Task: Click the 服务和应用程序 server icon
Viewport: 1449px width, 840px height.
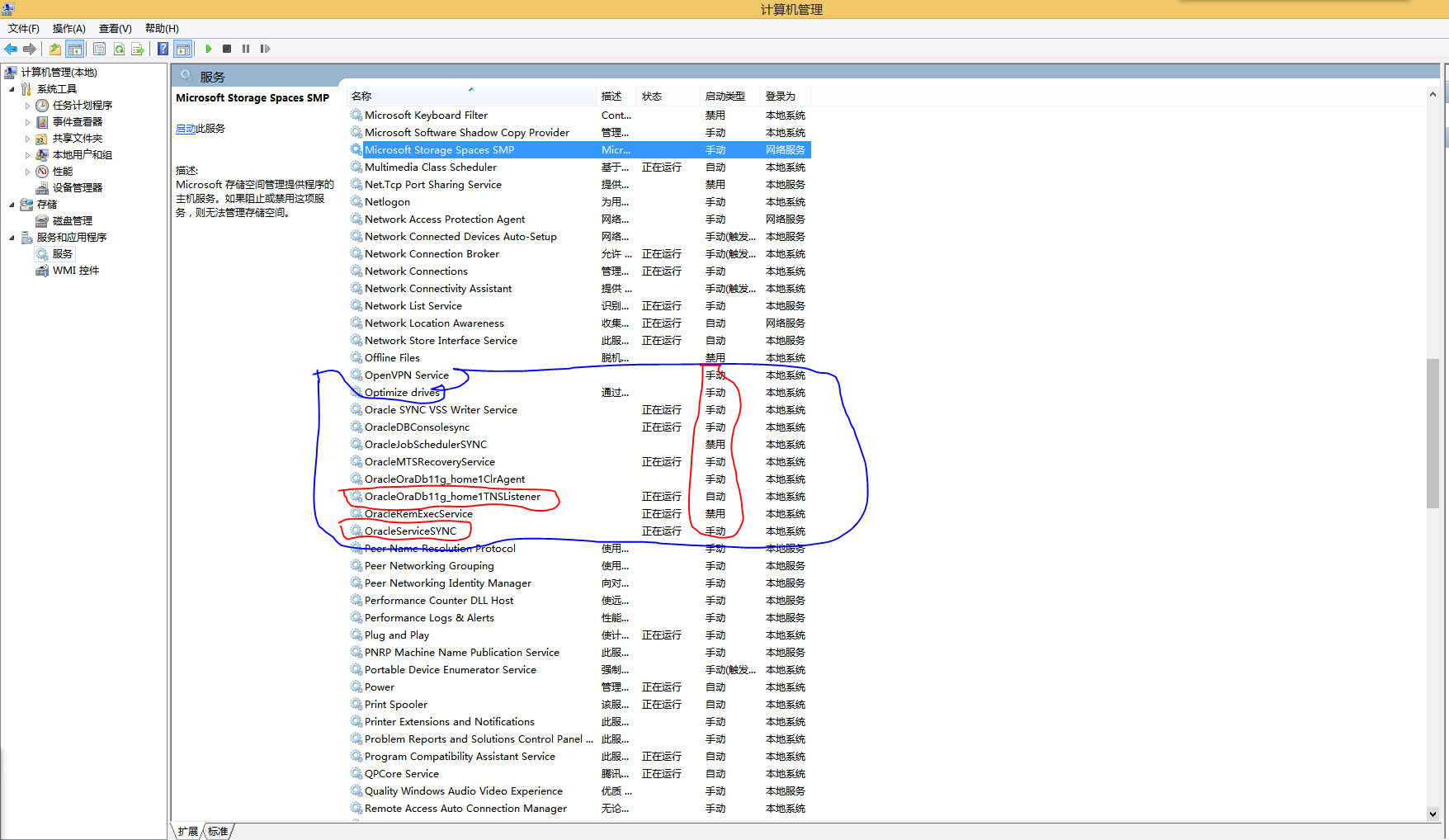Action: pos(26,238)
